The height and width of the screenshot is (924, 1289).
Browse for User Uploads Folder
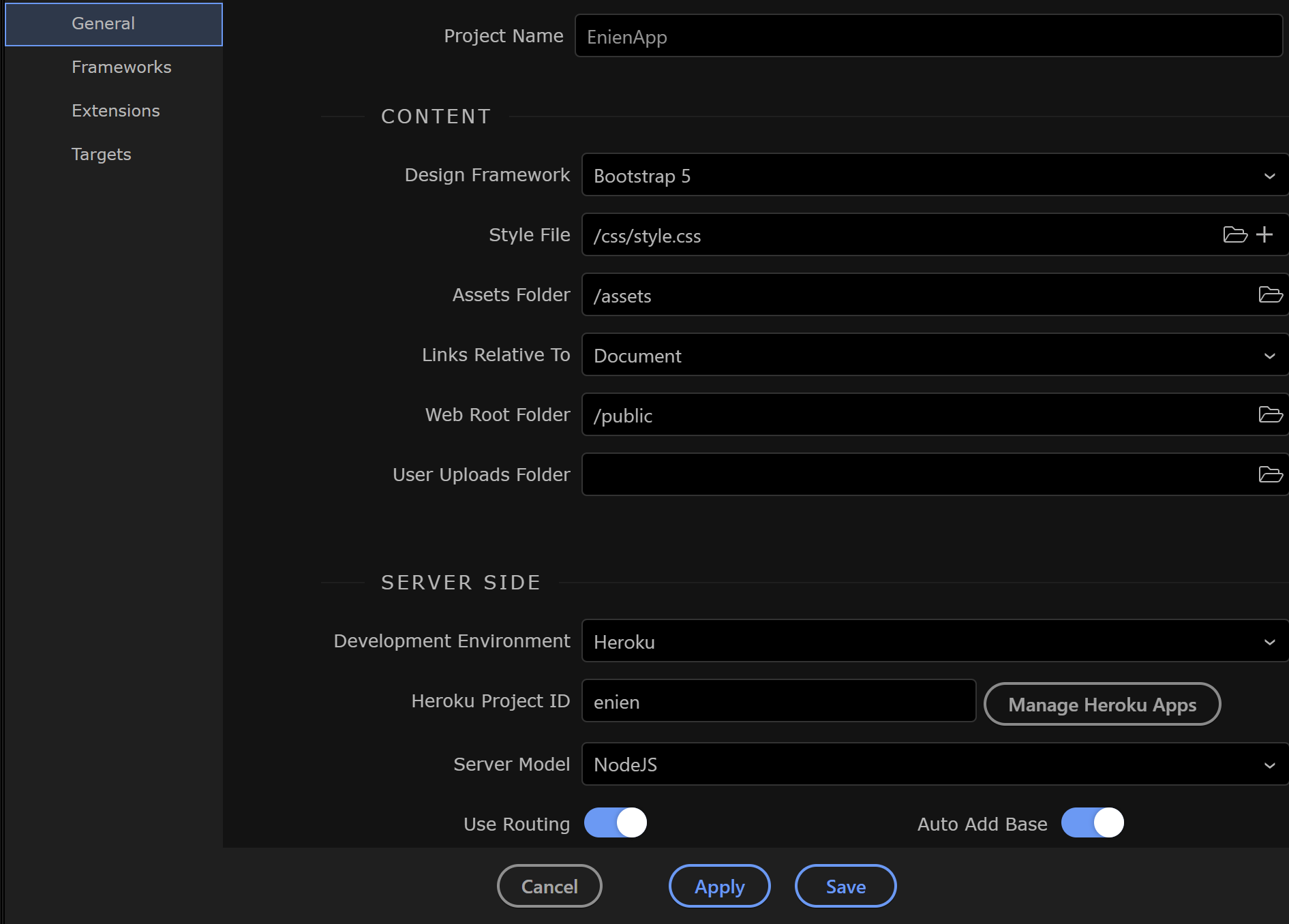point(1270,475)
